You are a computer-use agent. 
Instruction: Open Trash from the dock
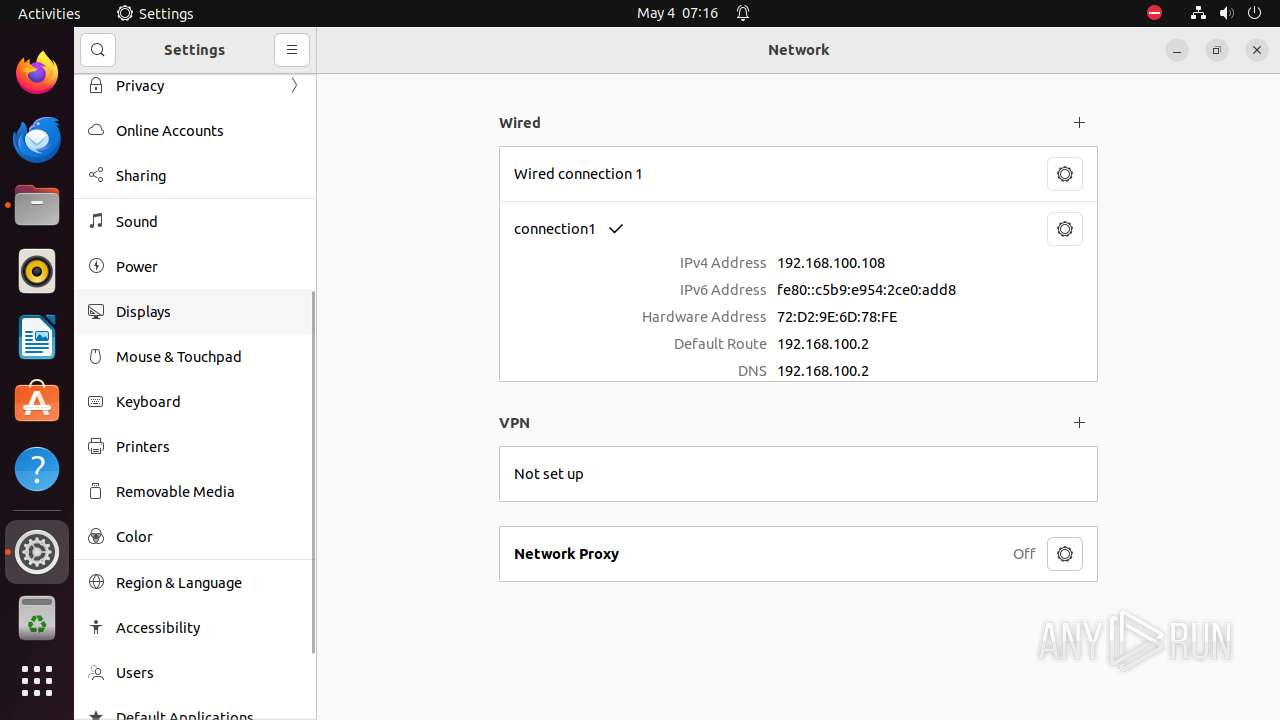click(37, 618)
